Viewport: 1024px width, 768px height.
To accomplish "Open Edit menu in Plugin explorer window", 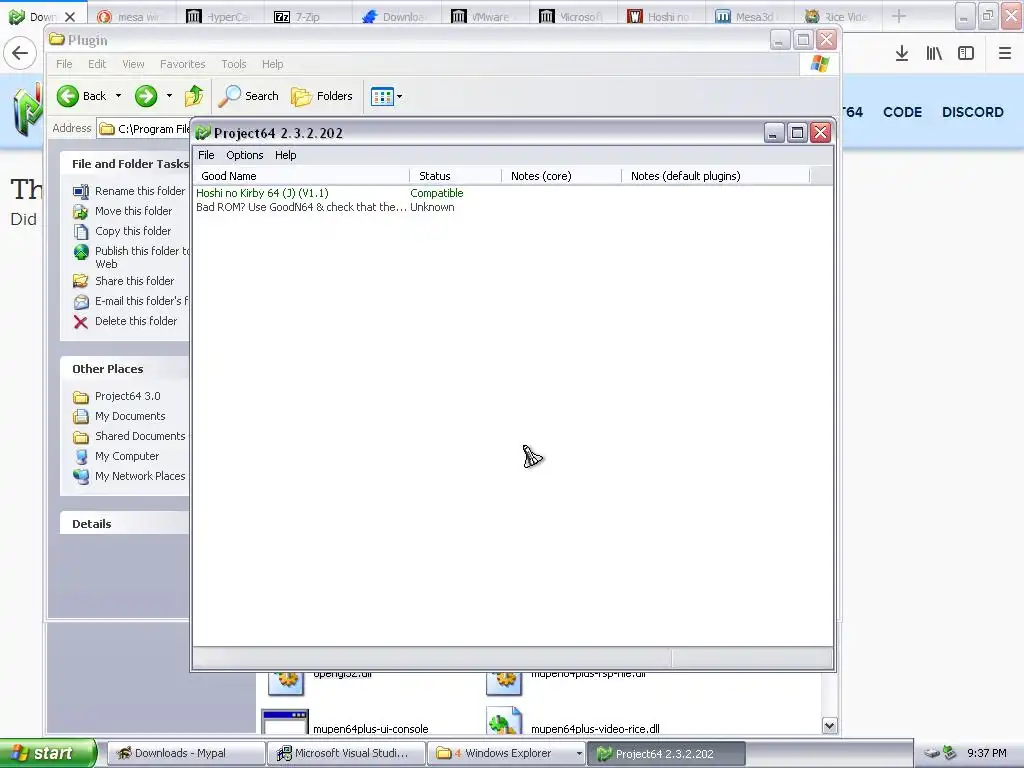I will point(97,64).
